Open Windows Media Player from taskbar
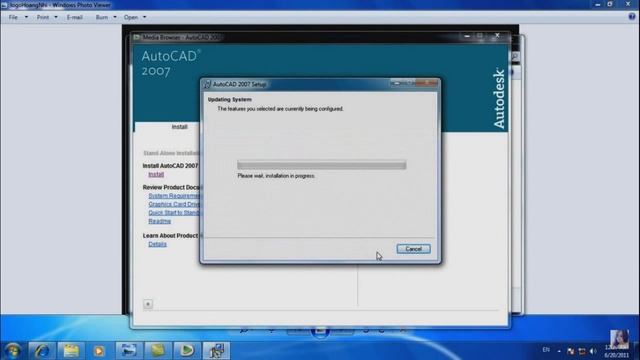 point(99,351)
